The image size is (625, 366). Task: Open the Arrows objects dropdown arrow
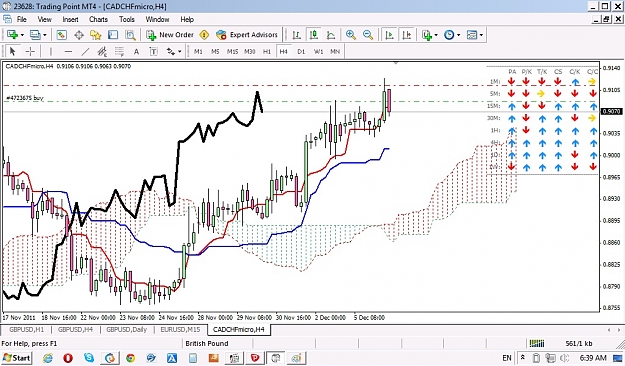click(180, 51)
